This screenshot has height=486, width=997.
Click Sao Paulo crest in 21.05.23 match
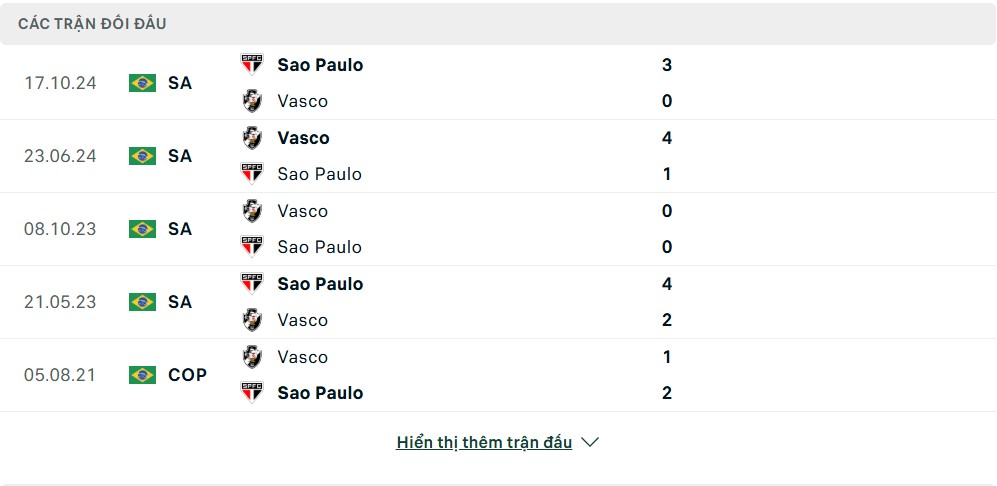252,283
